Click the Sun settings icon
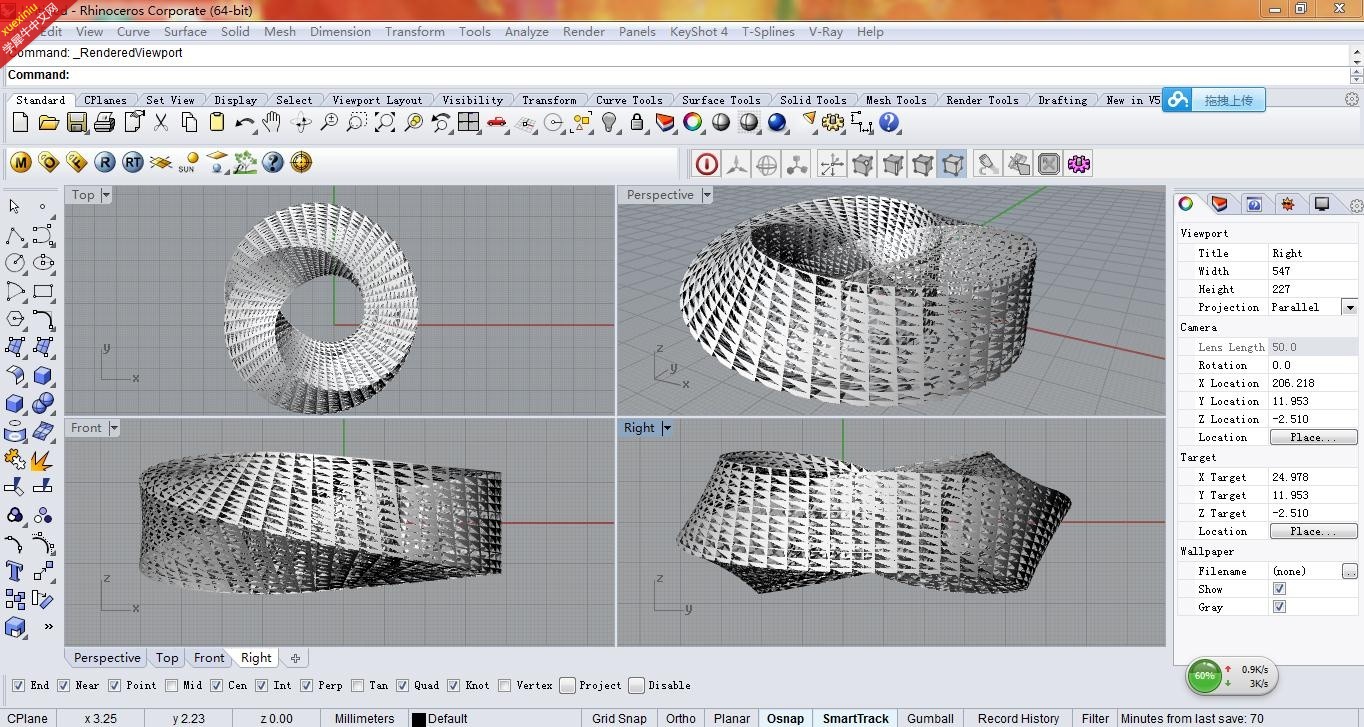This screenshot has width=1364, height=727. [x=188, y=162]
